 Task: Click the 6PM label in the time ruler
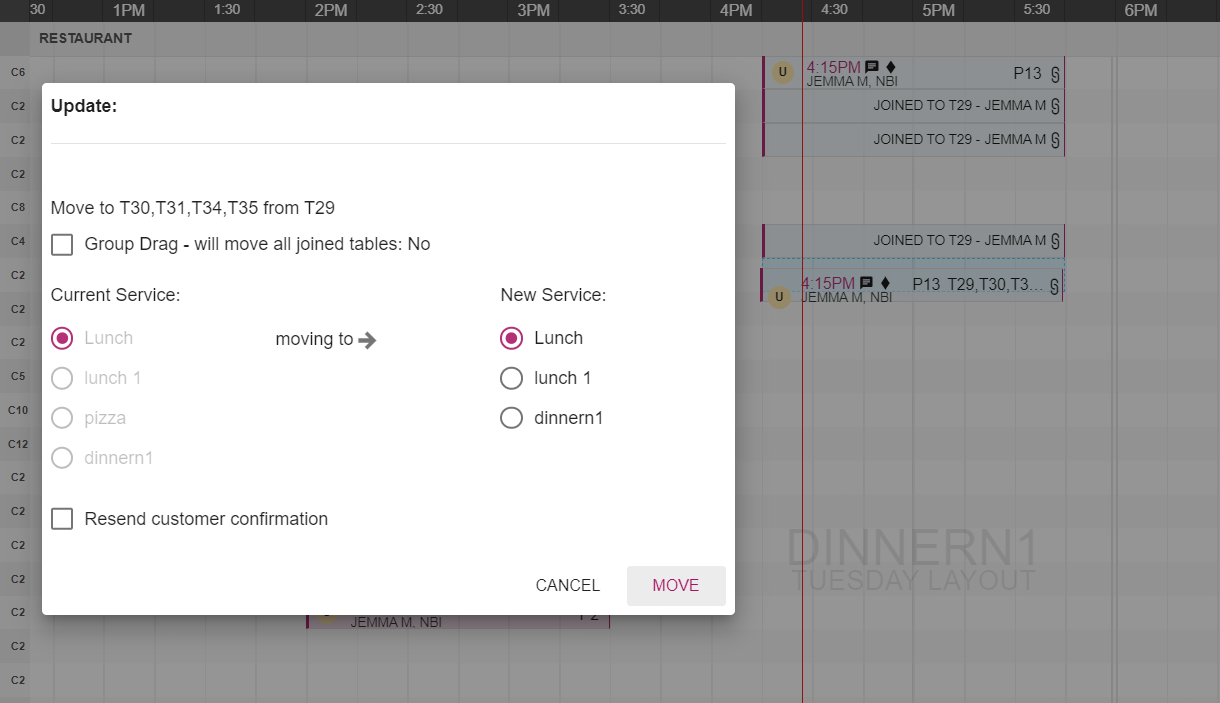(x=1140, y=11)
